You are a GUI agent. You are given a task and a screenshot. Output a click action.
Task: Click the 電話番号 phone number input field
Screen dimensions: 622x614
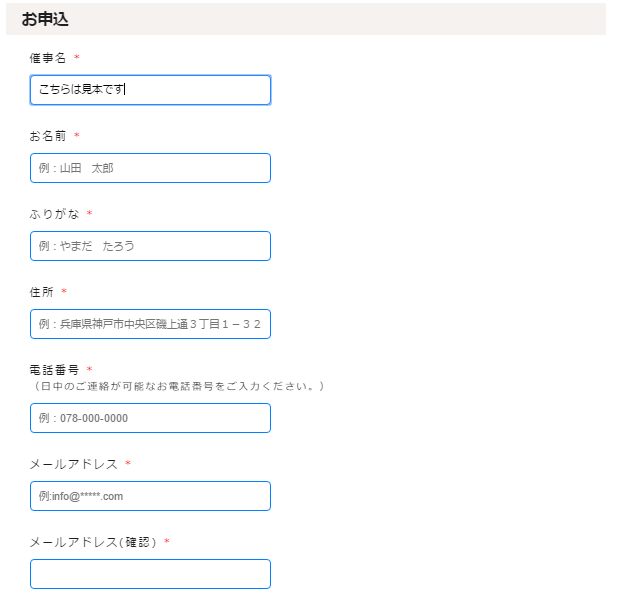[x=150, y=418]
